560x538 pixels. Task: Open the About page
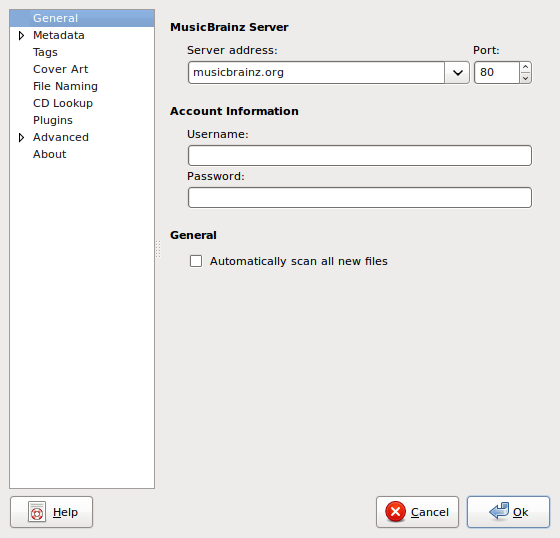click(50, 154)
